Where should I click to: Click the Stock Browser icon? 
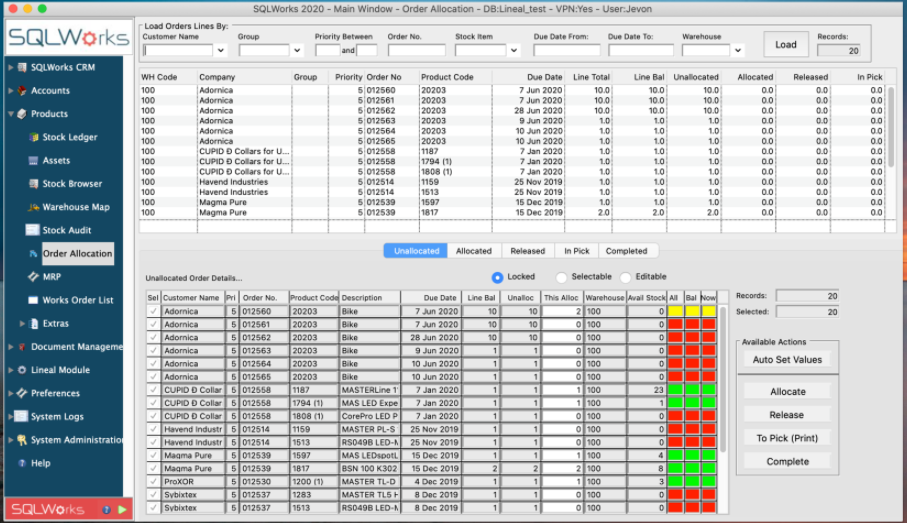tap(34, 183)
